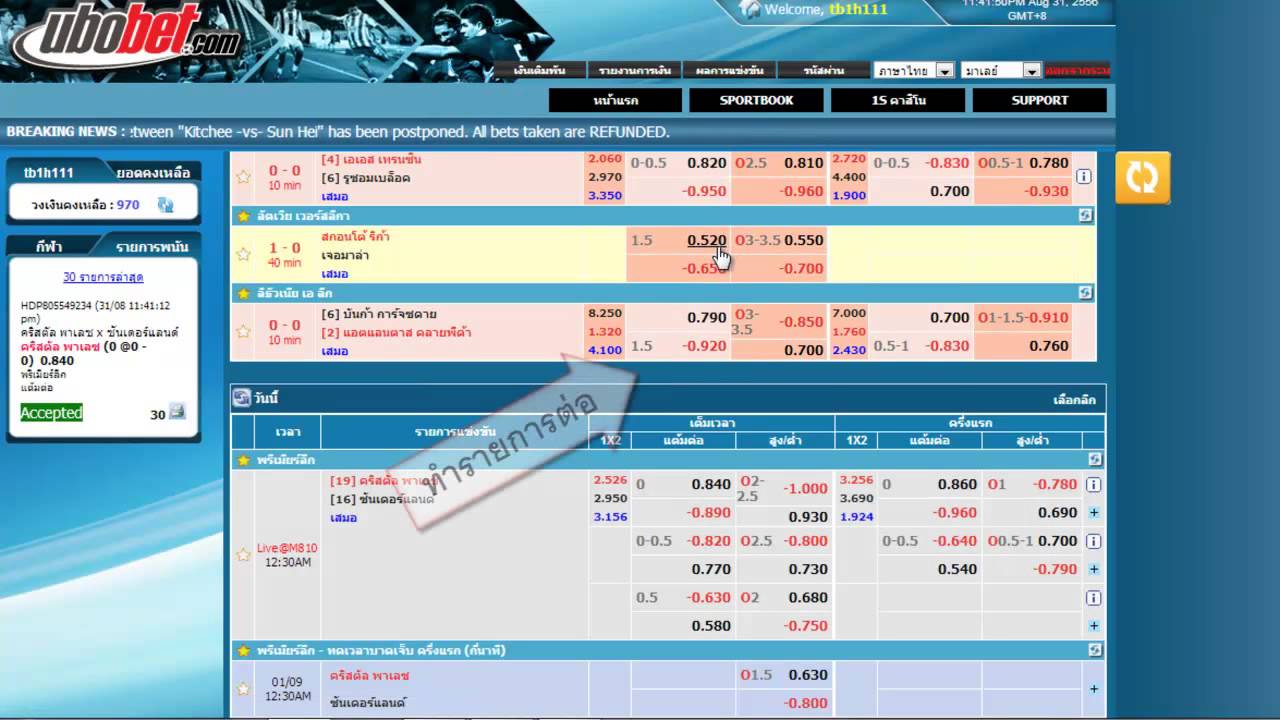This screenshot has height=720, width=1280.
Task: Open the มาเลย์ odds type dropdown
Action: 1000,70
